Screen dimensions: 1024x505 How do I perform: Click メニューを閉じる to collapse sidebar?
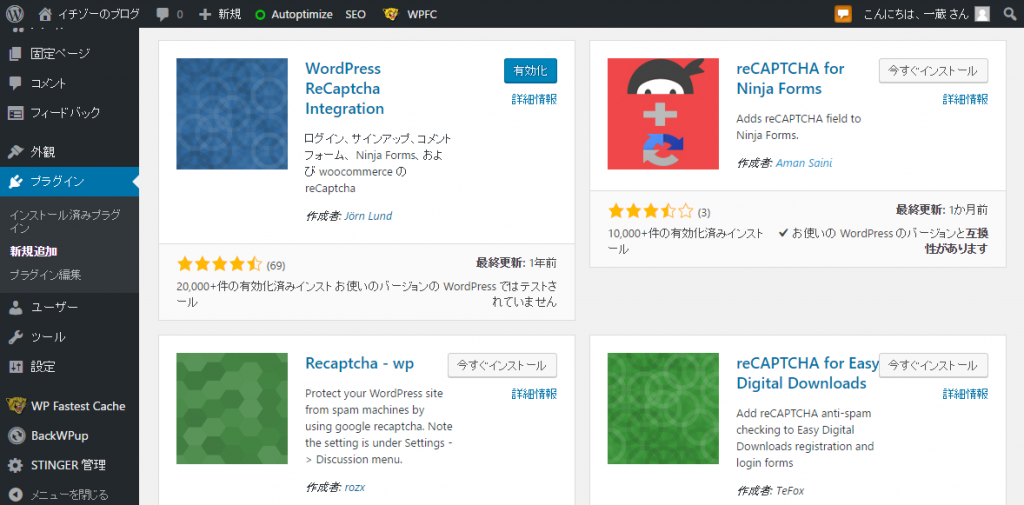pyautogui.click(x=69, y=495)
